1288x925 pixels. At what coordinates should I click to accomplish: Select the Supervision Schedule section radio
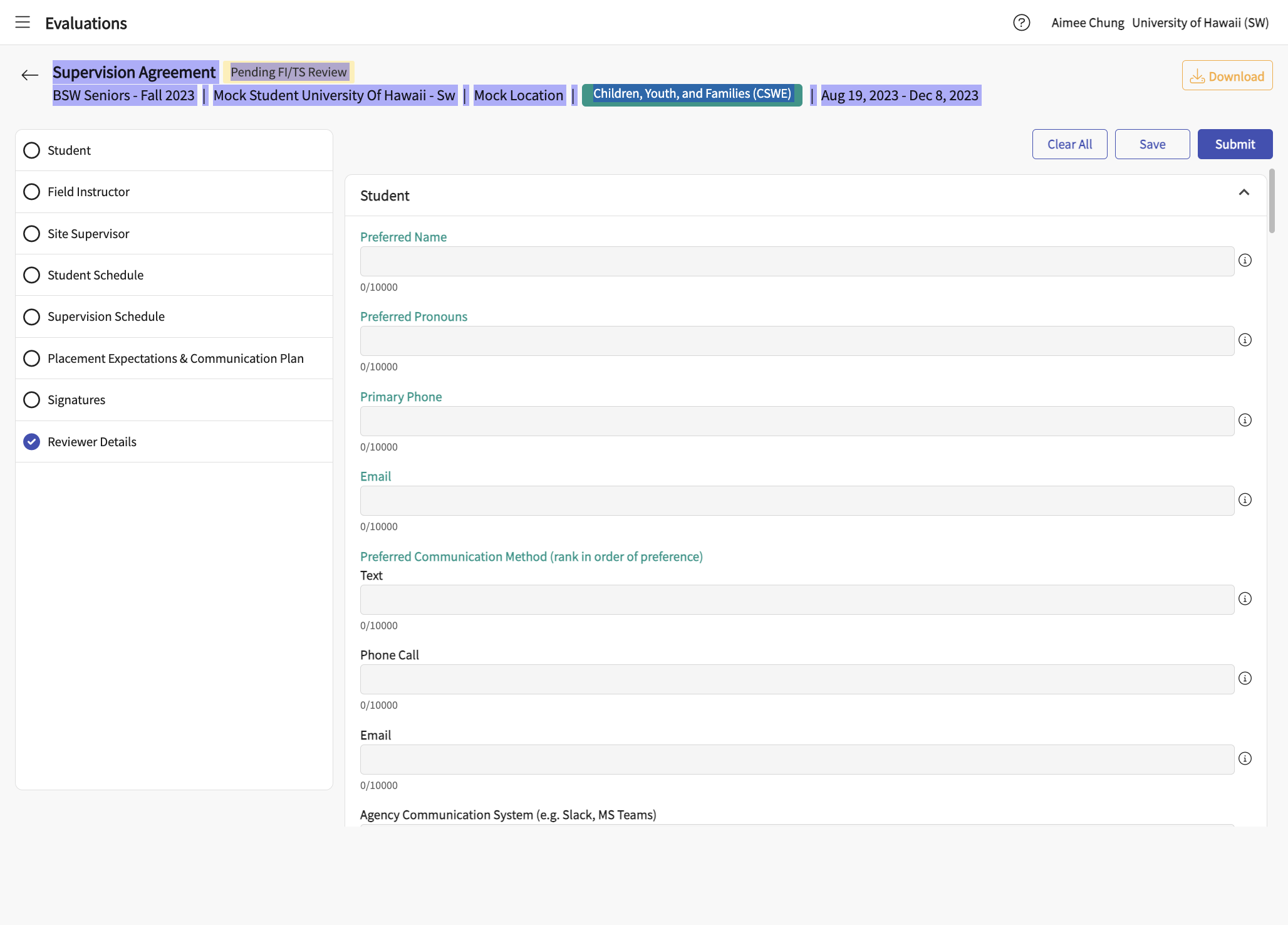pos(31,316)
